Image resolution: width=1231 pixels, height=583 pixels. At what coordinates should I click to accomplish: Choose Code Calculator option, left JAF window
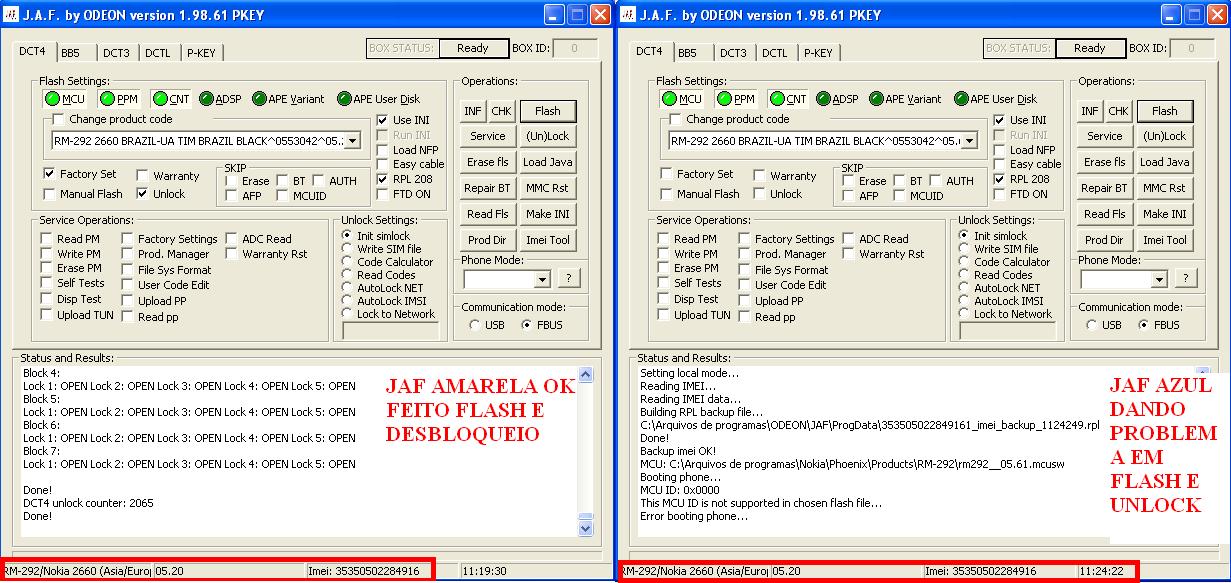coord(347,262)
